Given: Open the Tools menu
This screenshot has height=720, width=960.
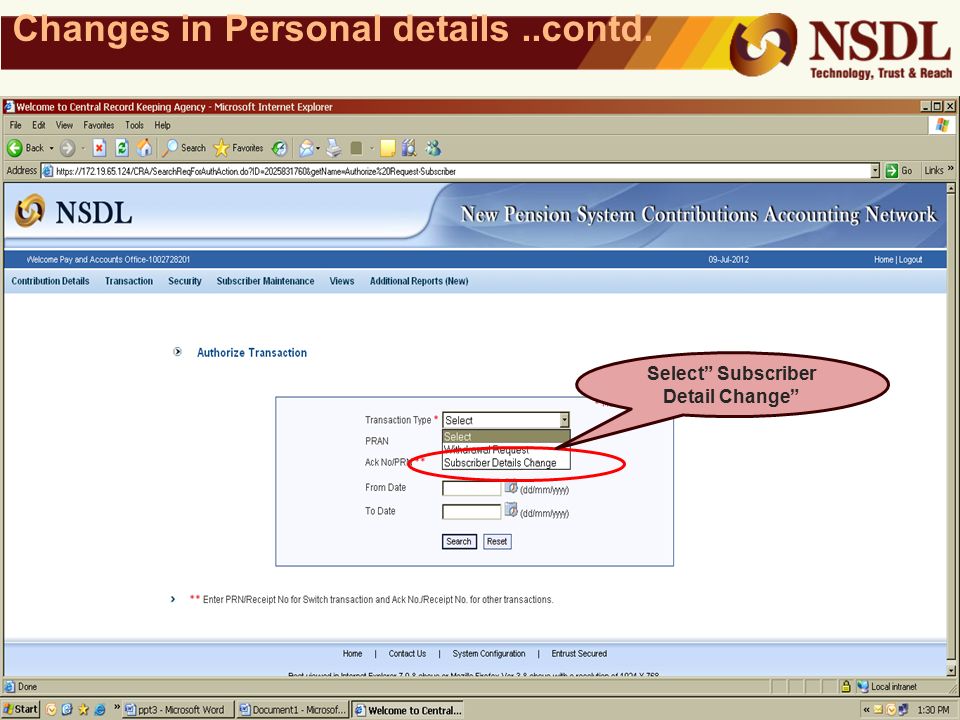Looking at the screenshot, I should [x=134, y=125].
